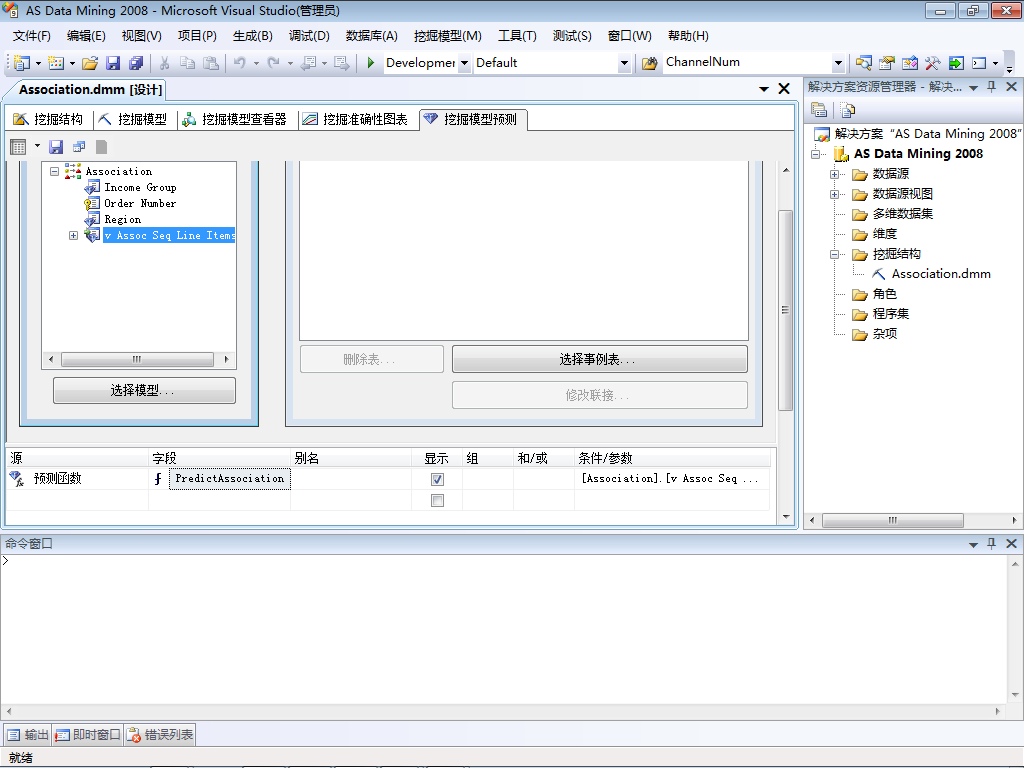1024x768 pixels.
Task: Expand the v Assoc Seq Line Items node
Action: point(73,235)
